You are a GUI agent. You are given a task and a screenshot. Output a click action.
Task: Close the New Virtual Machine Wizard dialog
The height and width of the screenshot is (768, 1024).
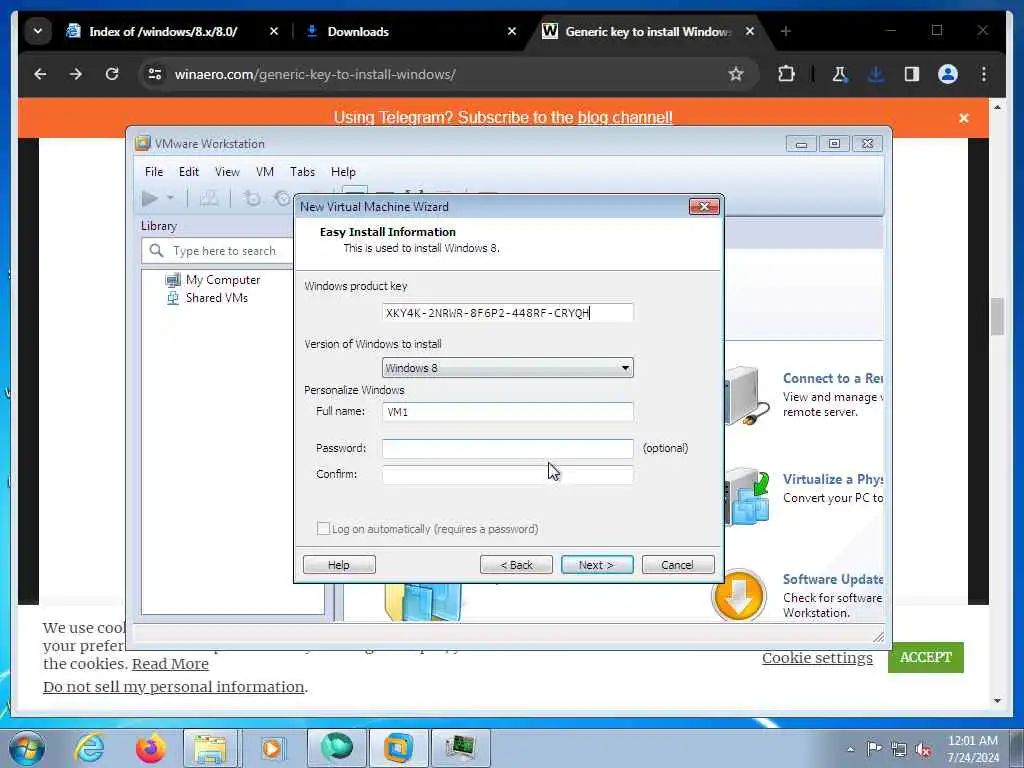(704, 206)
